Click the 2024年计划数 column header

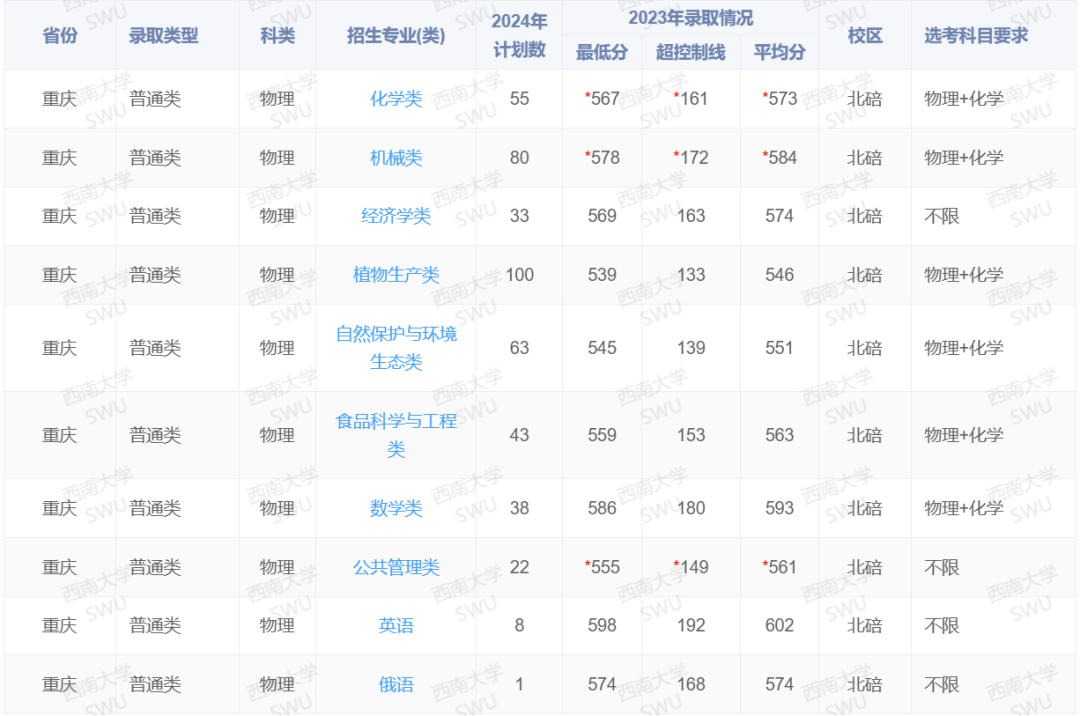point(519,35)
